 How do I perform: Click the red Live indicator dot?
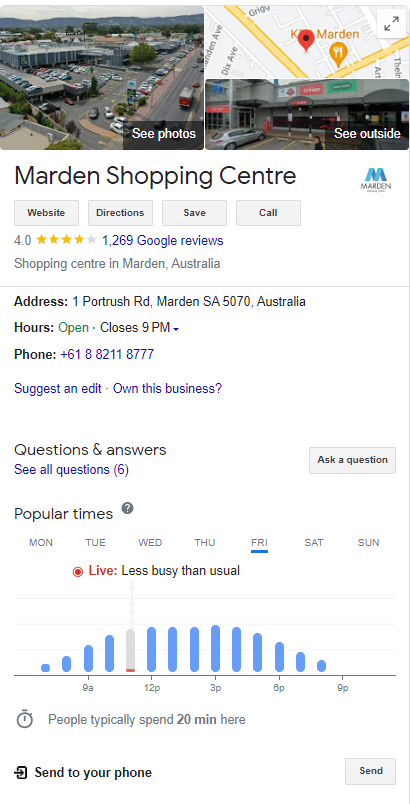click(x=78, y=571)
